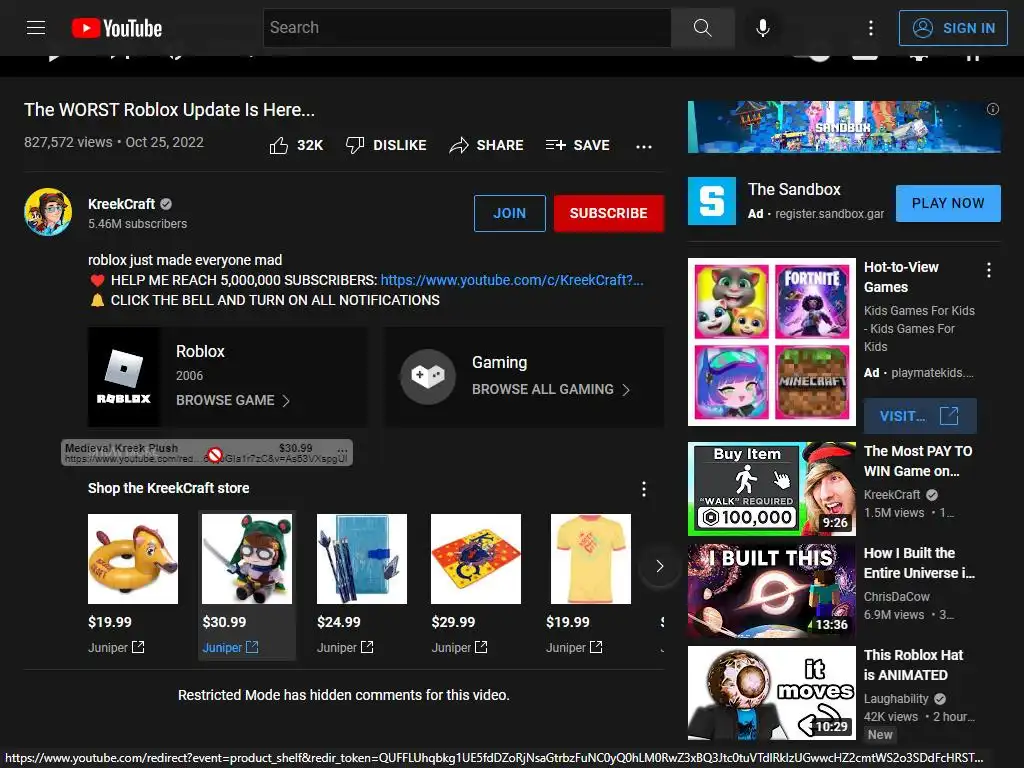Click the VISIT ad button
The image size is (1024, 768).
(920, 416)
